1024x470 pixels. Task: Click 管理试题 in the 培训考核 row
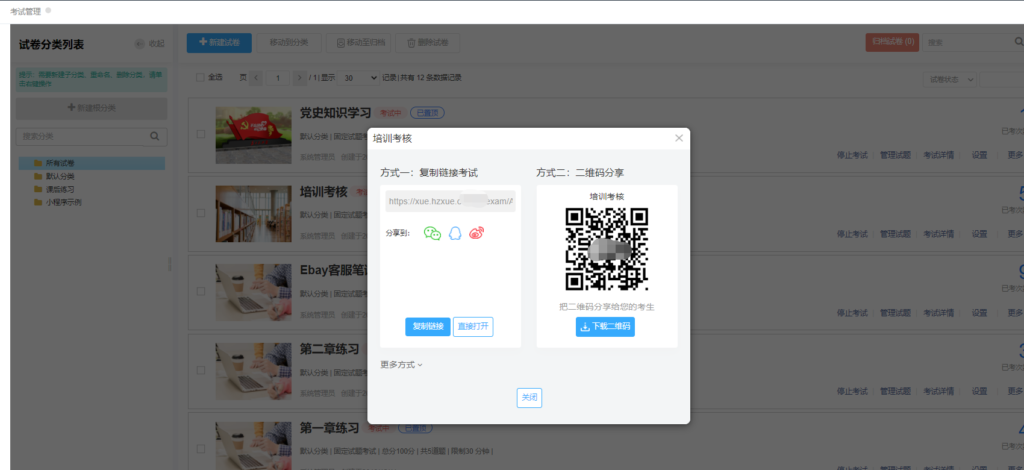[x=895, y=234]
